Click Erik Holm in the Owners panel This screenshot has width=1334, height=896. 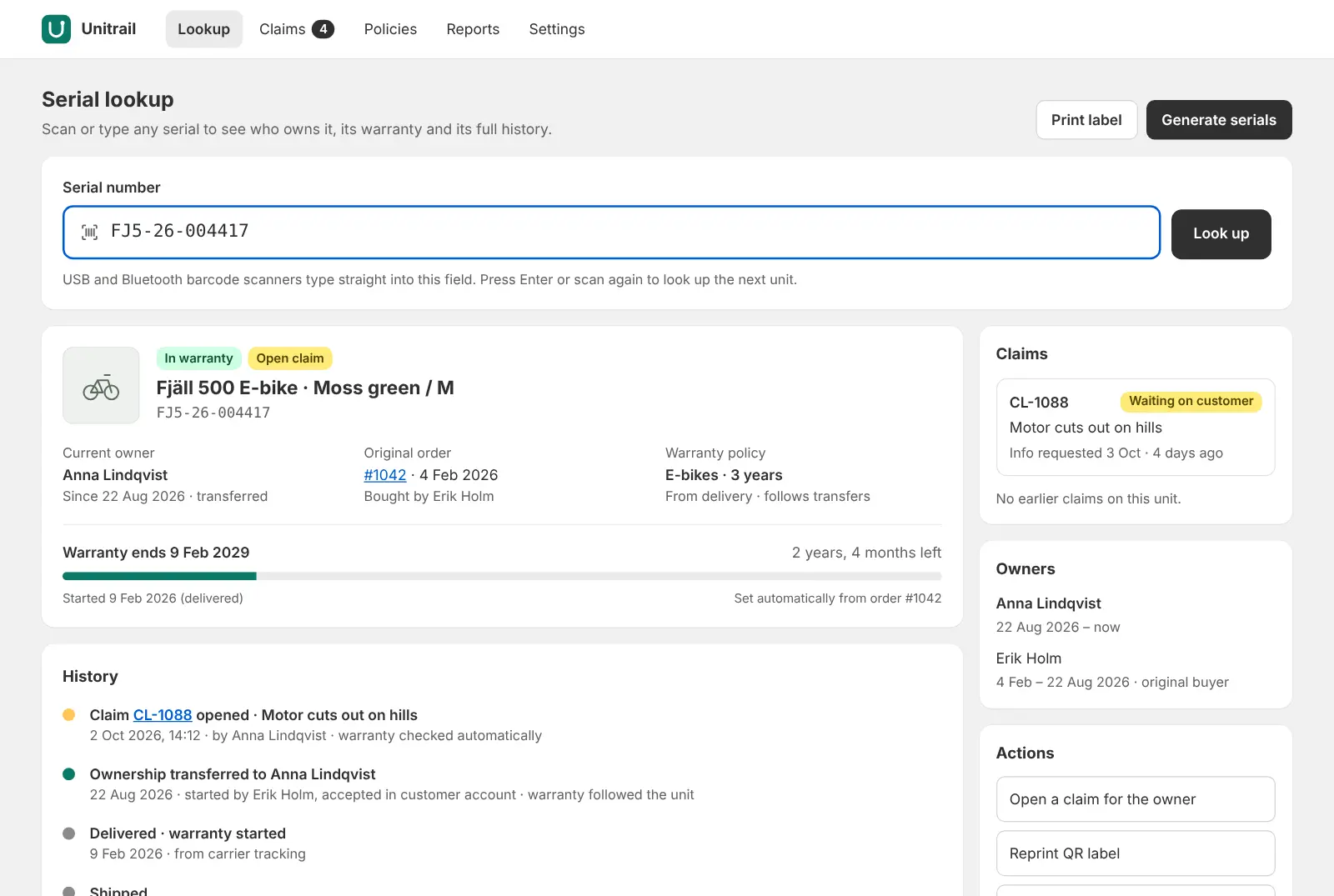click(1028, 658)
